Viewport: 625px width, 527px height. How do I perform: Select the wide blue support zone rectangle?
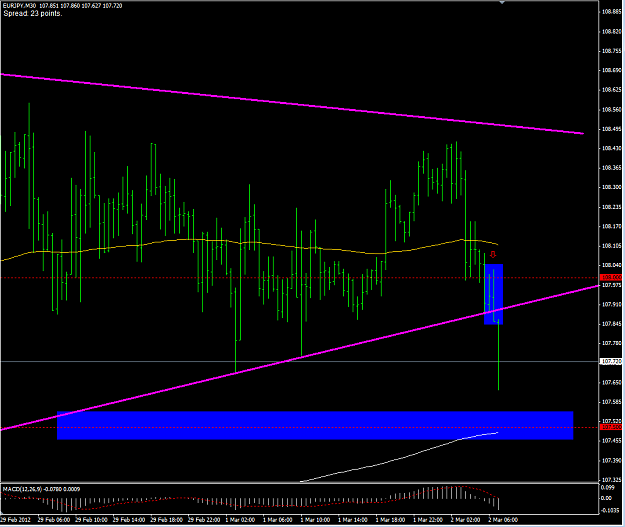(x=315, y=425)
